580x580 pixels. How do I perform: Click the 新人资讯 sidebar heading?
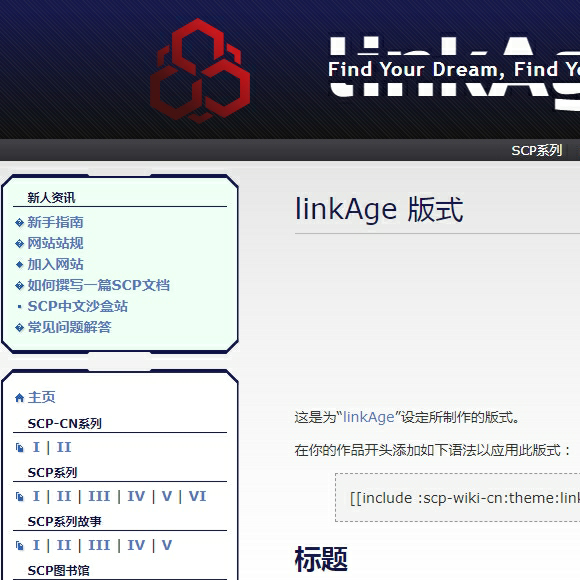(x=51, y=198)
